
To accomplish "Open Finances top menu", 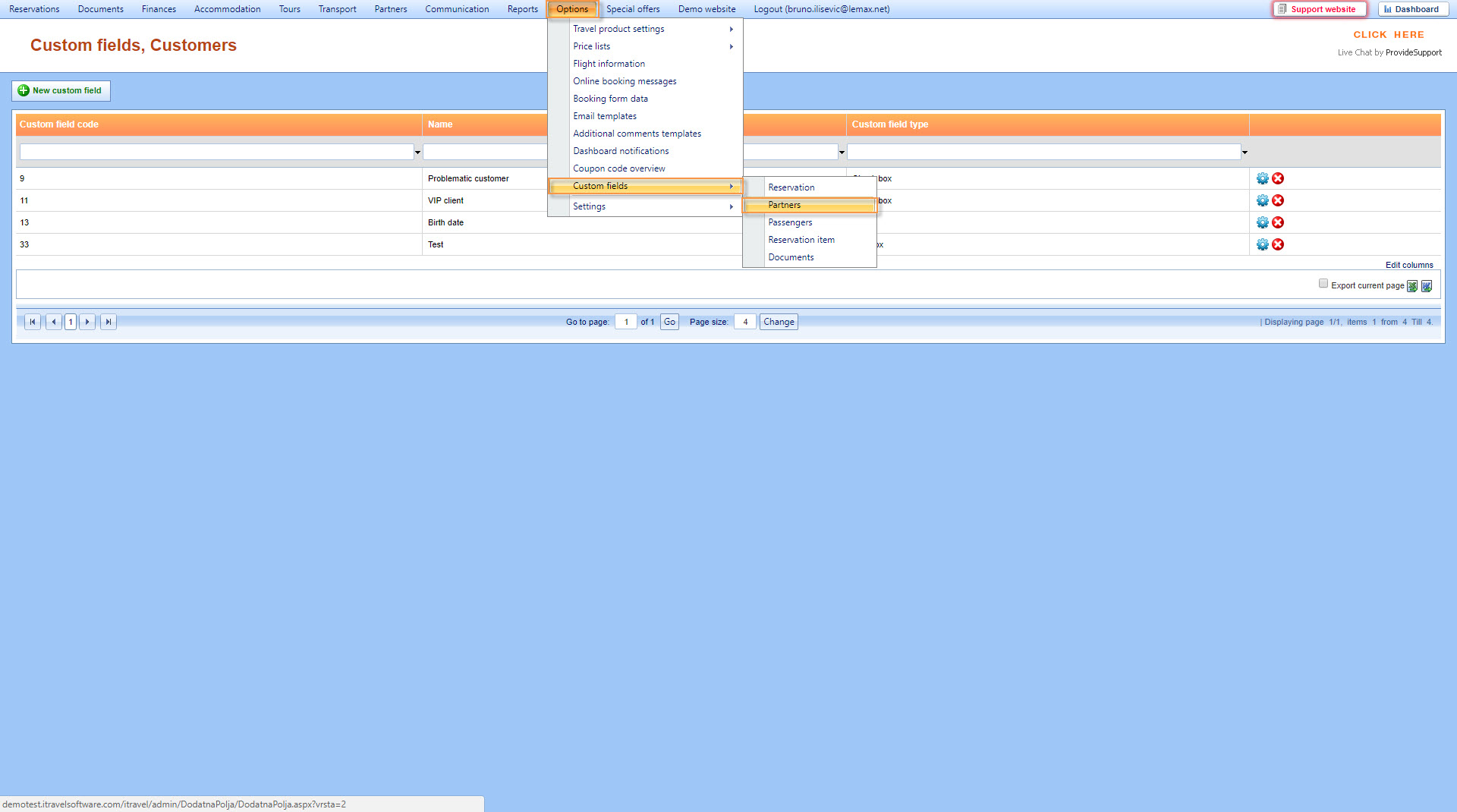I will point(159,9).
